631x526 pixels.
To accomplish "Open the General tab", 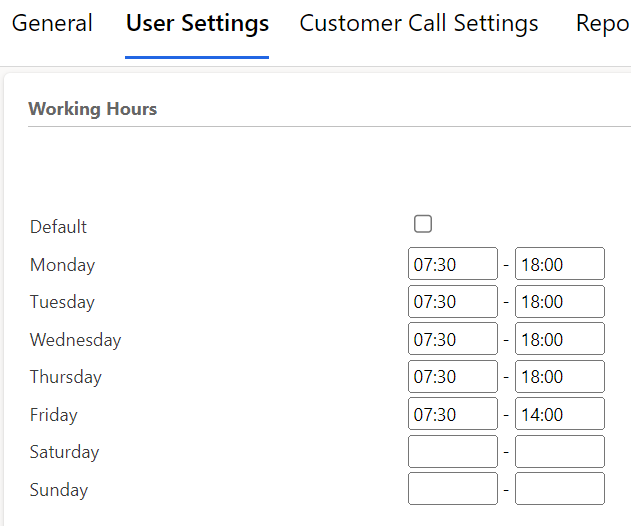I will point(52,24).
